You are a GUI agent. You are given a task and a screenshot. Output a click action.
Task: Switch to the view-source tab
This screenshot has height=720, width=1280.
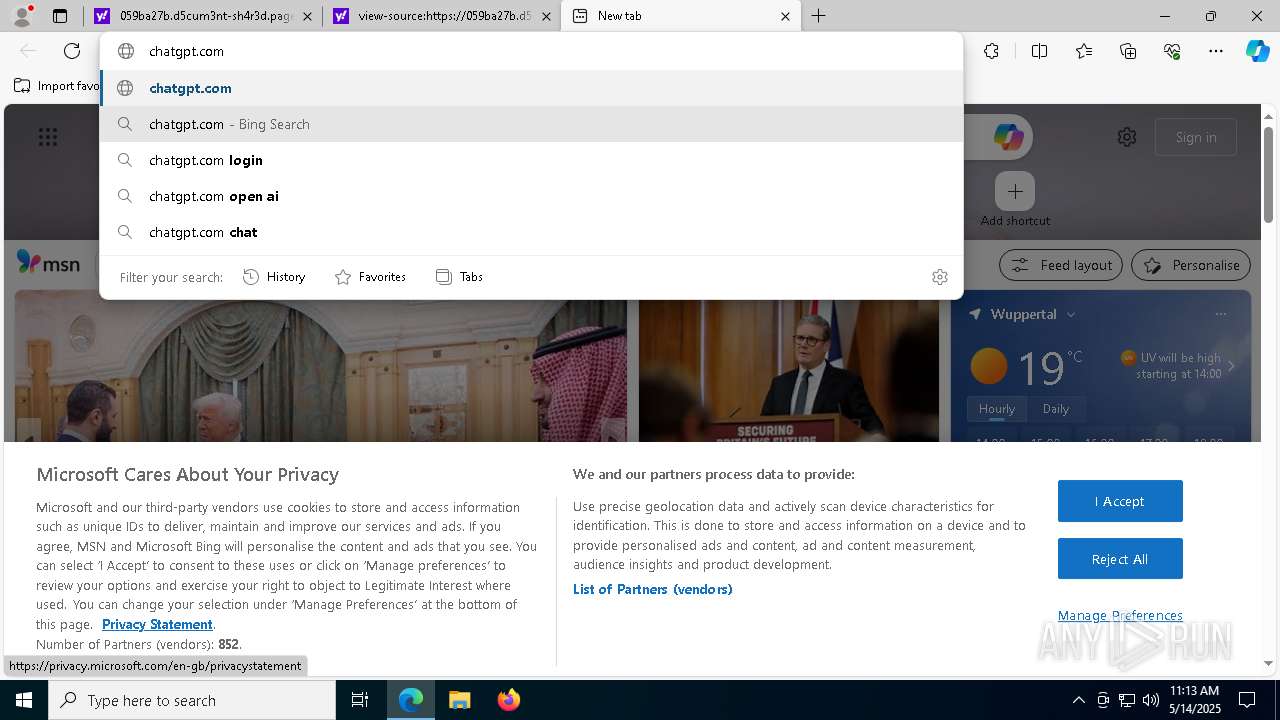click(x=442, y=16)
